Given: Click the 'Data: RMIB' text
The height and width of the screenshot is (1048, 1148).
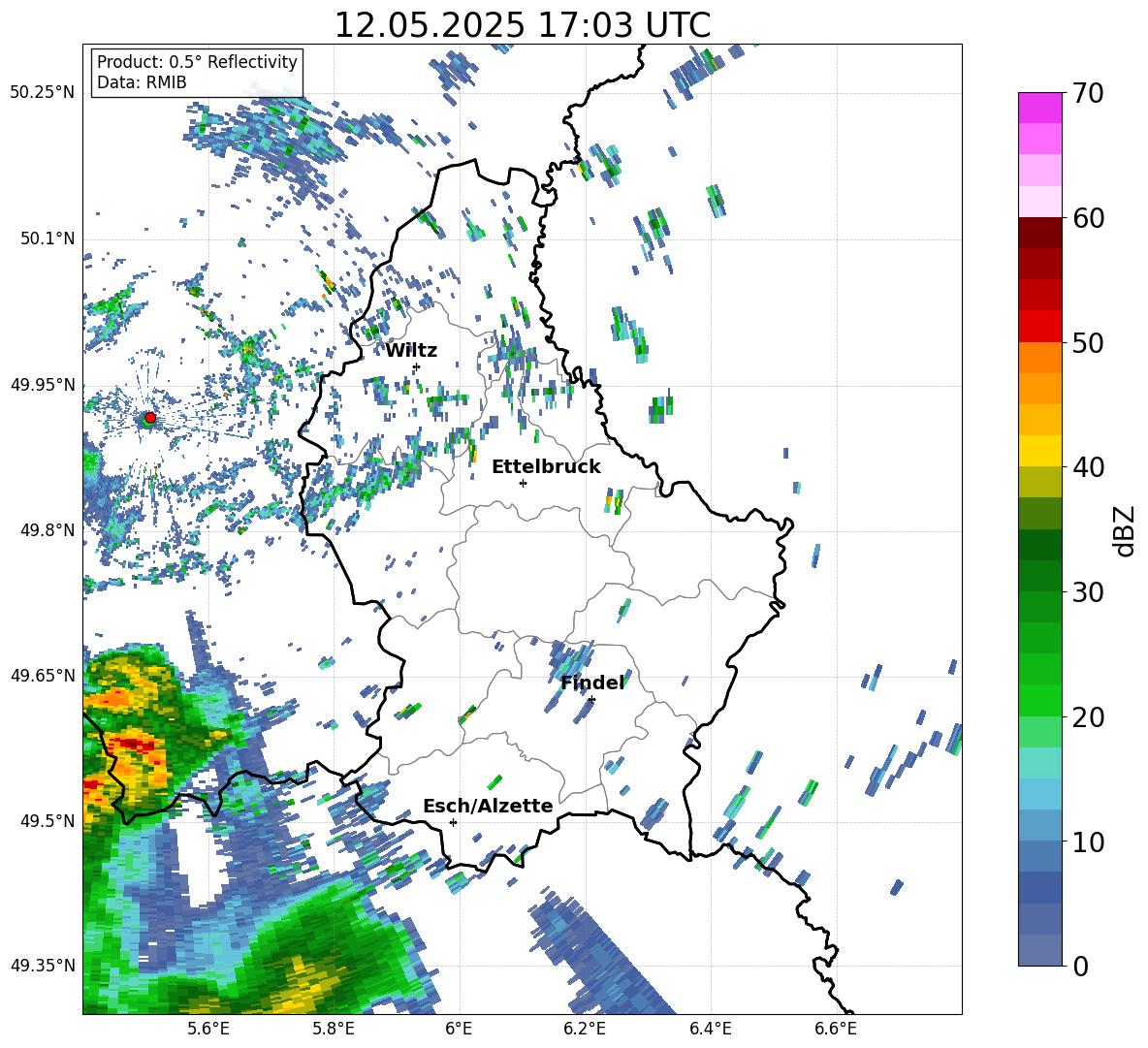Looking at the screenshot, I should 142,82.
